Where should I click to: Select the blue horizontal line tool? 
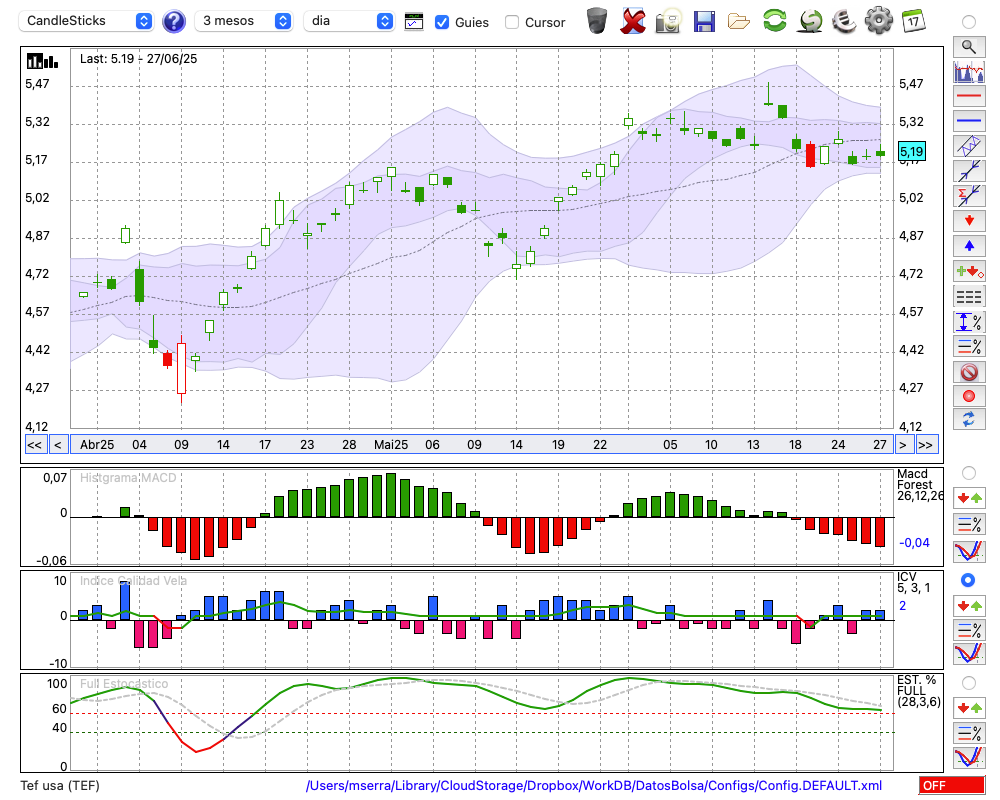pyautogui.click(x=969, y=121)
